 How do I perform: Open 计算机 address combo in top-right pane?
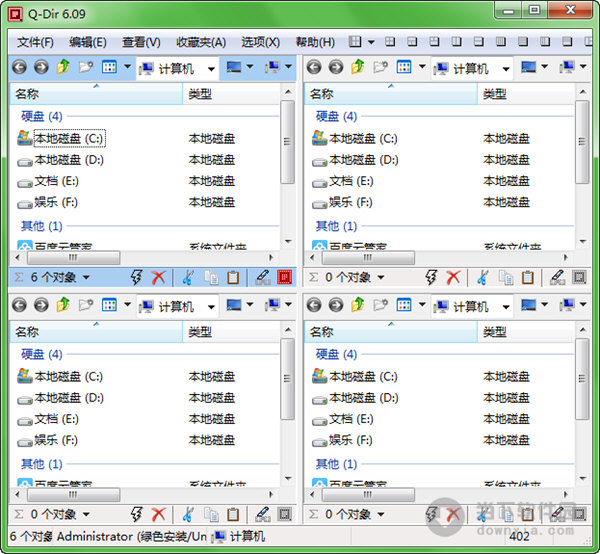click(x=472, y=69)
